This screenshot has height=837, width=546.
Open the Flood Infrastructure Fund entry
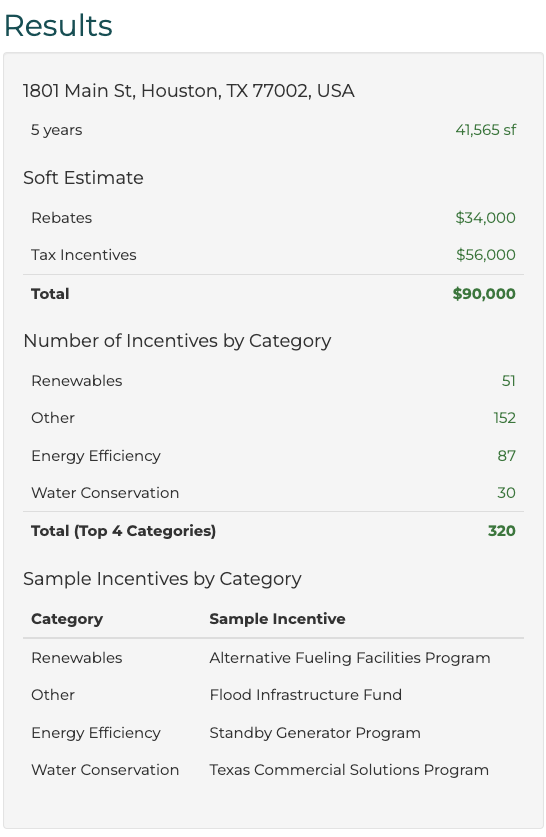(305, 694)
